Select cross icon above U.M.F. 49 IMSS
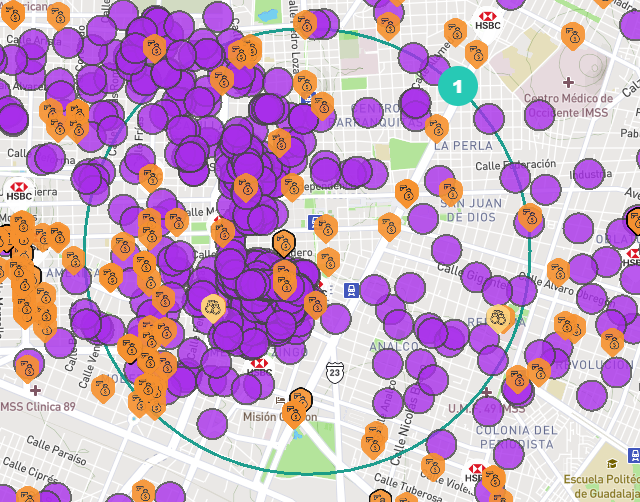 coord(486,393)
